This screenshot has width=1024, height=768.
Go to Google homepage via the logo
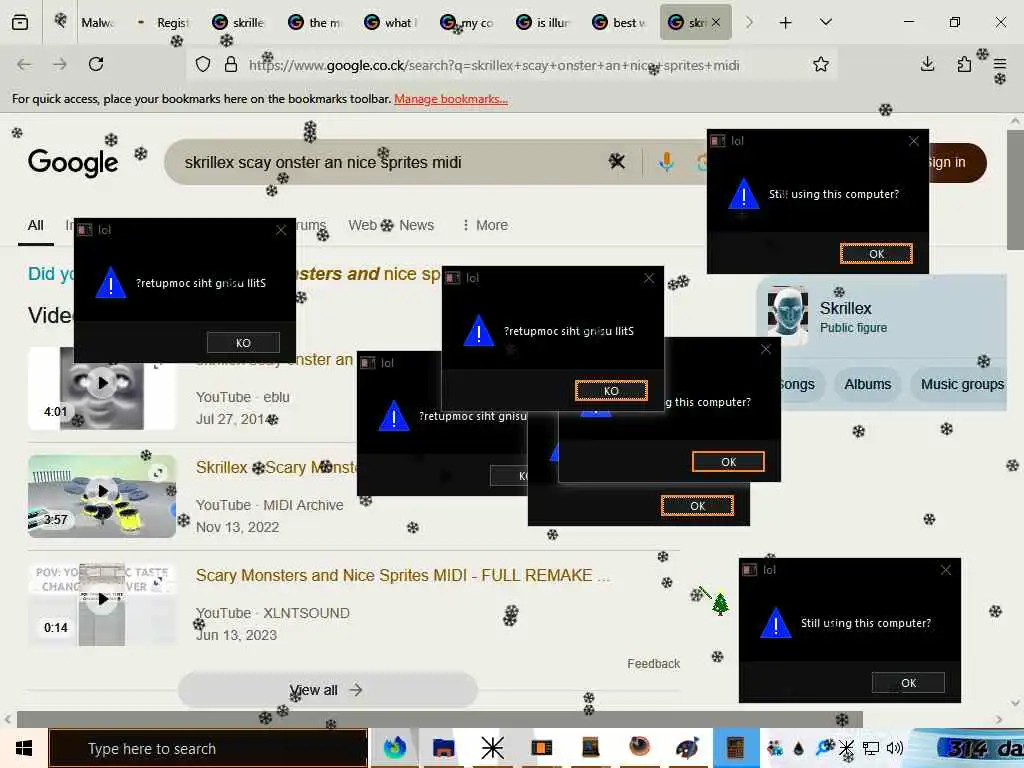72,162
